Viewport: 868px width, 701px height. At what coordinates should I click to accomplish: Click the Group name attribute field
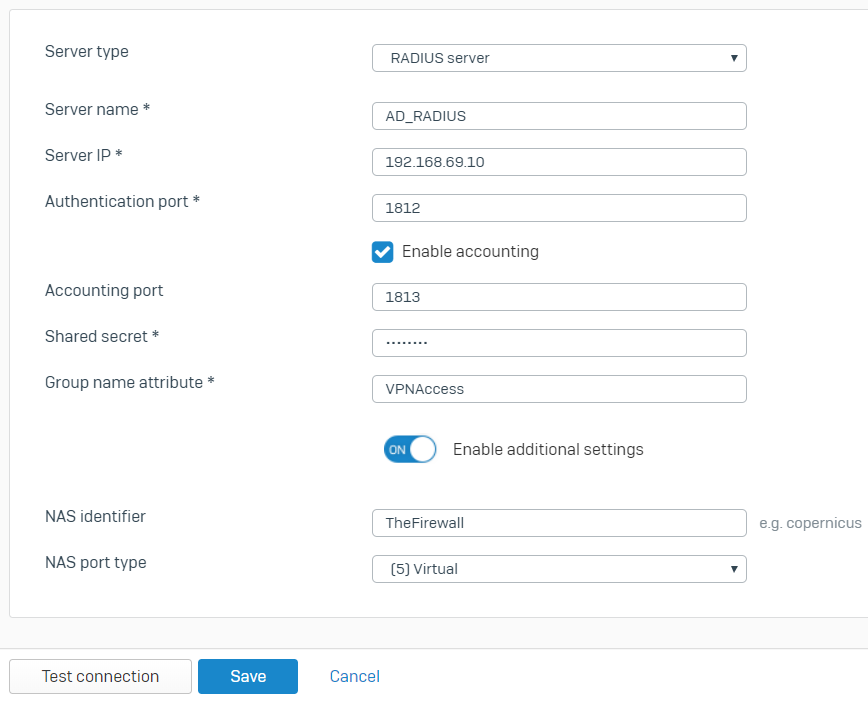[x=558, y=389]
